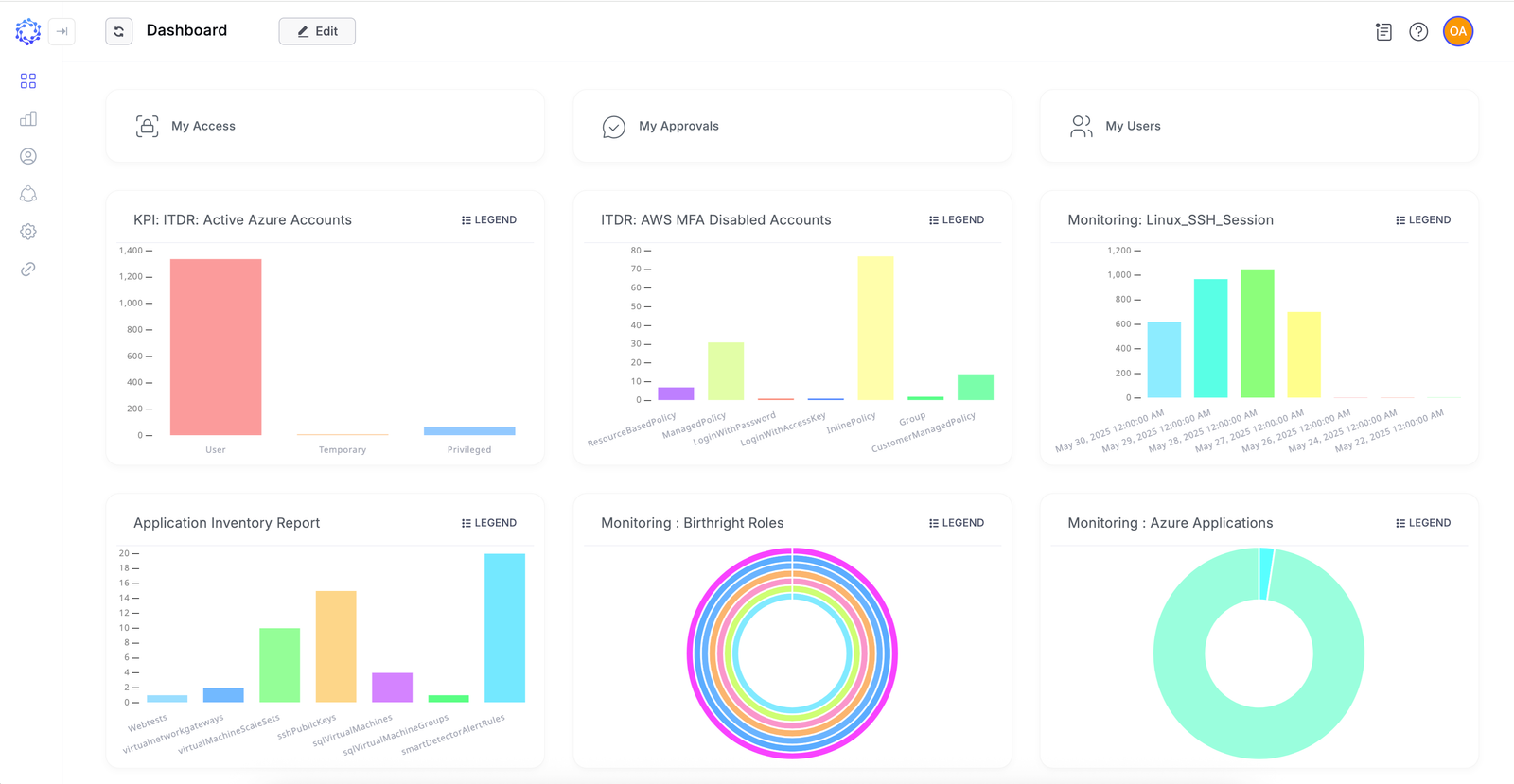Click the settings gear sidebar icon
Viewport: 1514px width, 784px height.
tap(28, 232)
